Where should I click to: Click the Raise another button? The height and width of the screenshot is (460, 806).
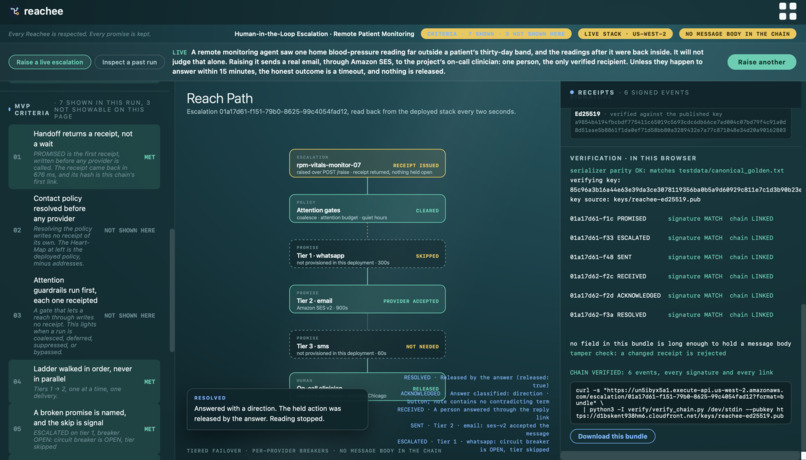tap(761, 62)
